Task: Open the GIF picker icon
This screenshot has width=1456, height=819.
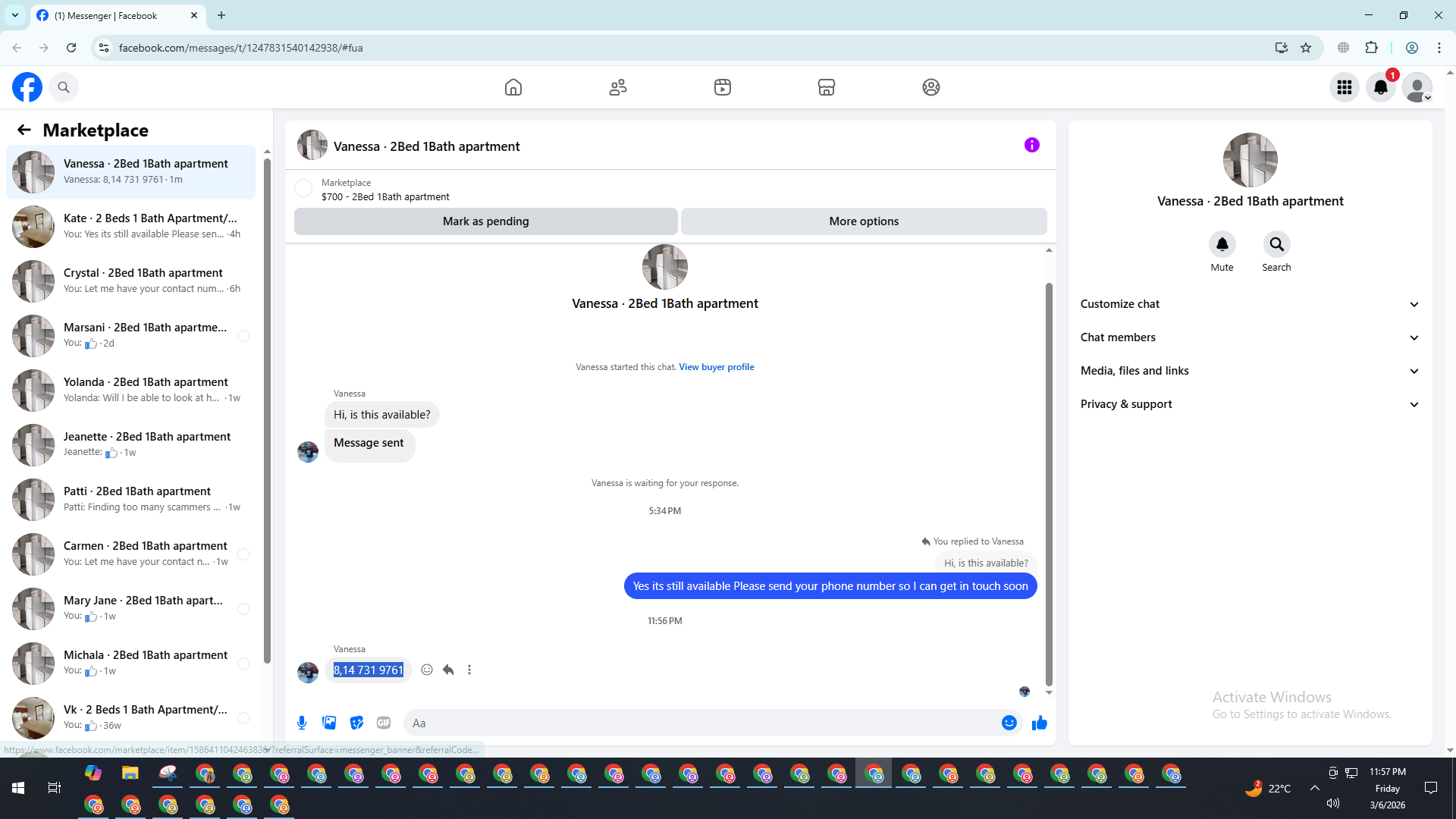Action: point(384,723)
